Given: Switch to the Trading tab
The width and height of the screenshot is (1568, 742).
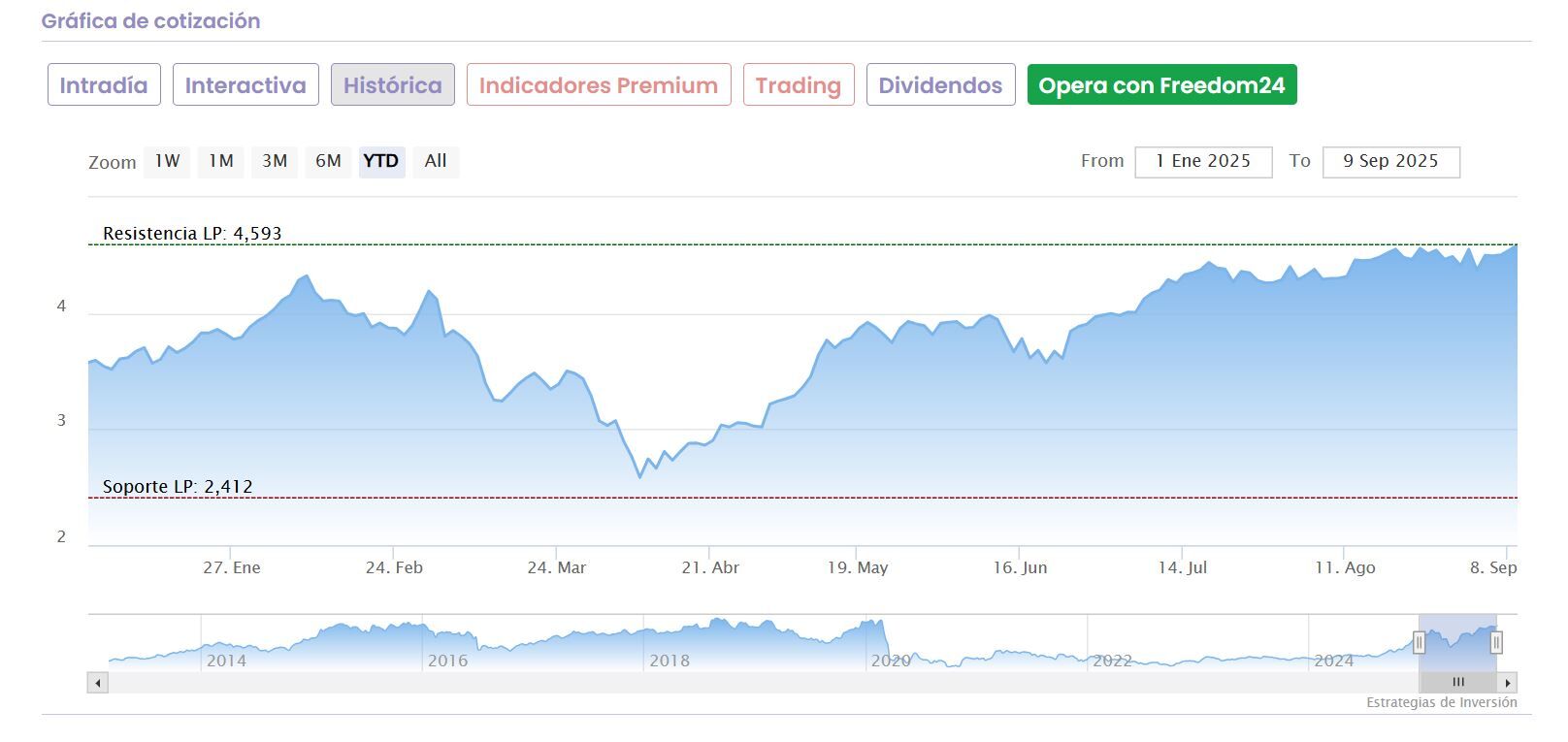Looking at the screenshot, I should [799, 85].
